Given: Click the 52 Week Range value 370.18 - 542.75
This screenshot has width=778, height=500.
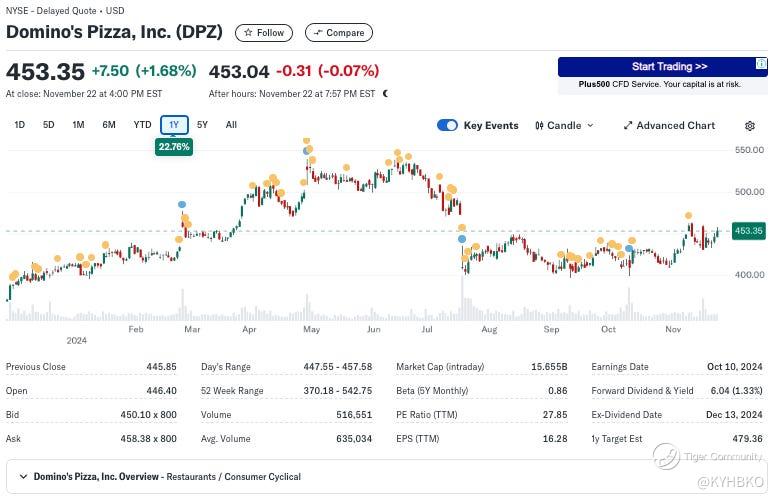Looking at the screenshot, I should click(338, 390).
